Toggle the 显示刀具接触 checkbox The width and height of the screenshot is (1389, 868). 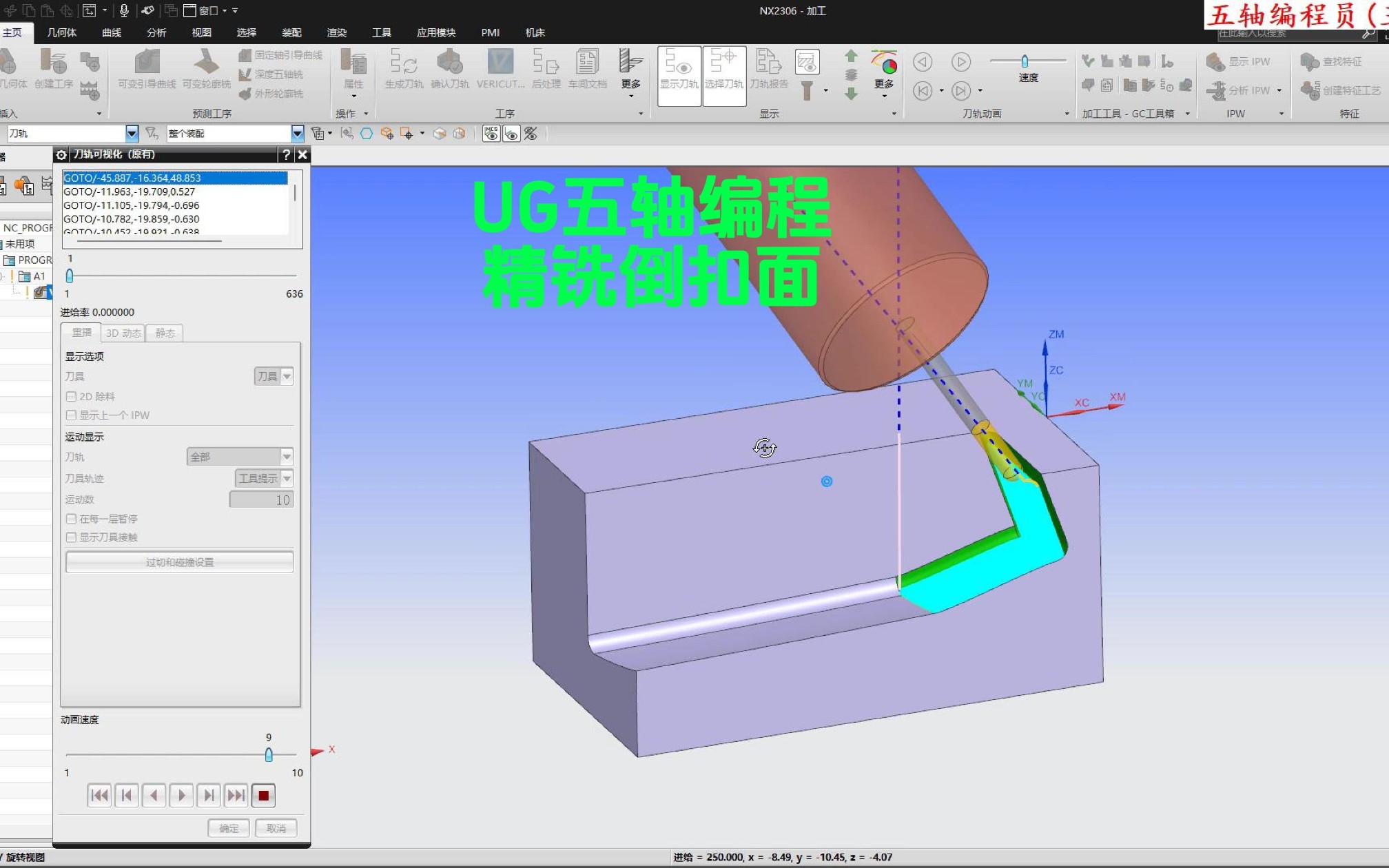pos(71,537)
